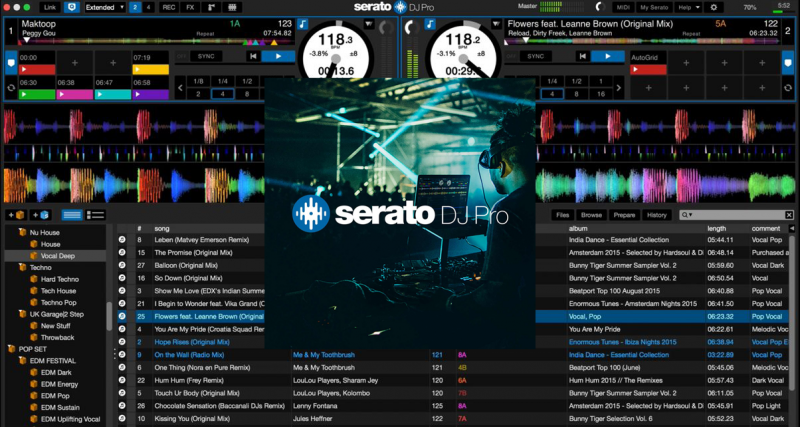Open the MIDI assign button
Screen dimensions: 800x427
click(623, 8)
